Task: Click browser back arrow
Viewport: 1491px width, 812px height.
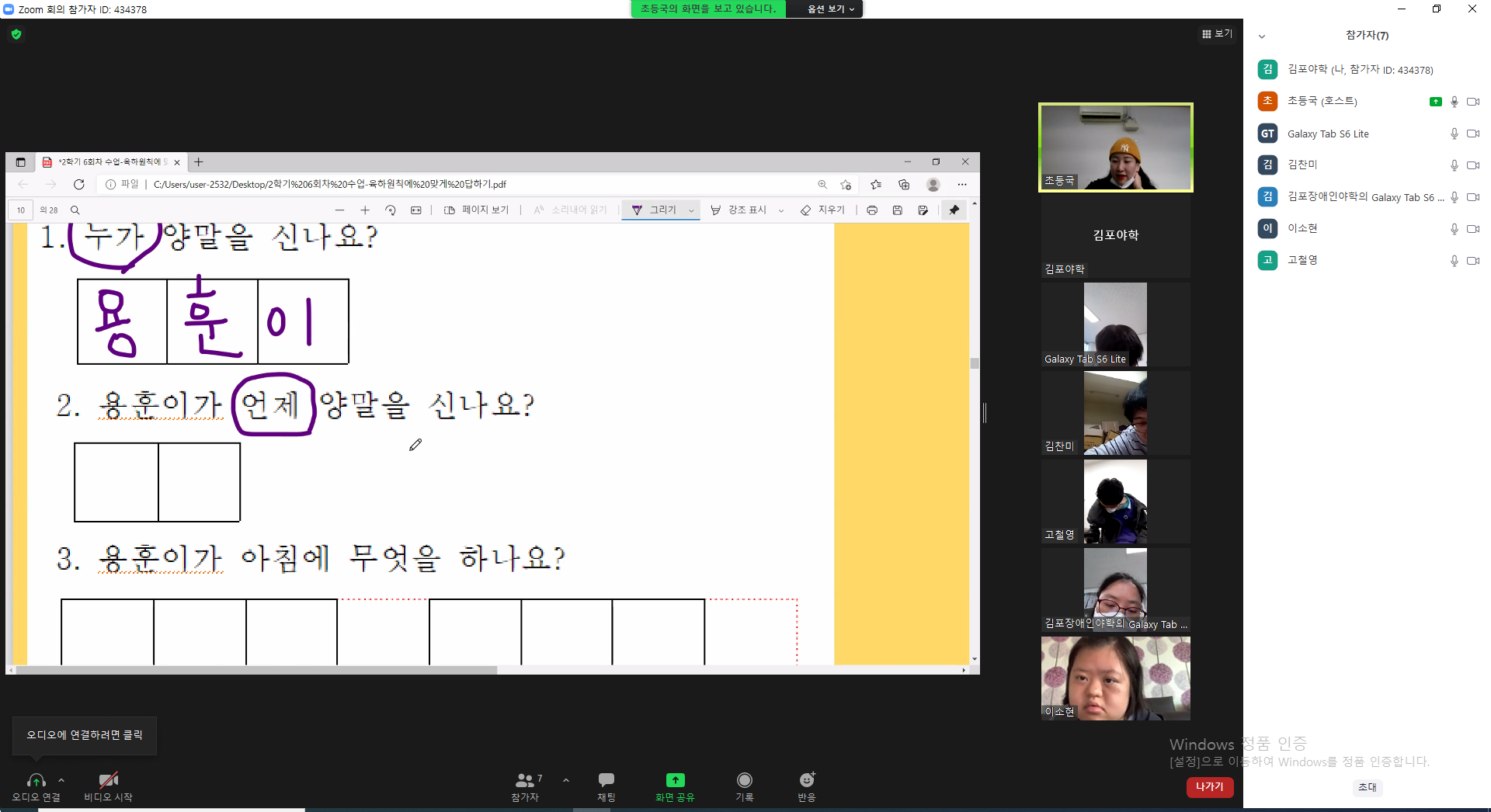Action: coord(23,184)
